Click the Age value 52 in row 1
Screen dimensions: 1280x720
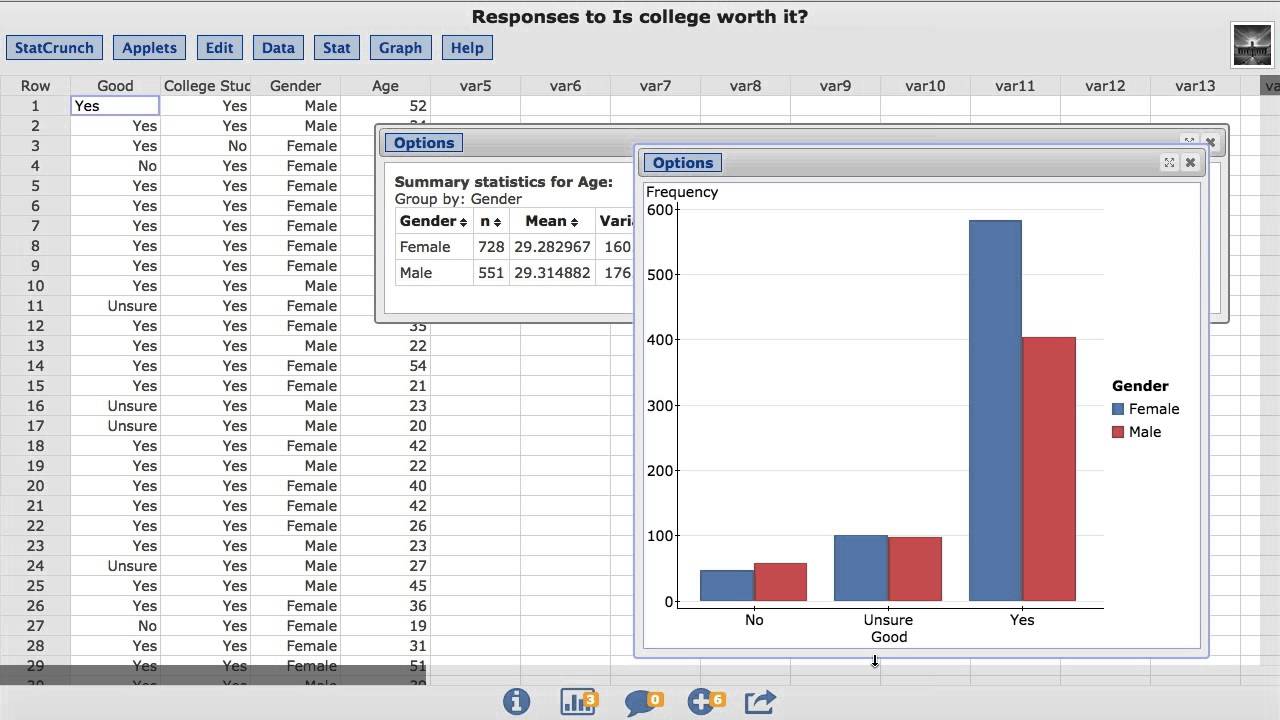coord(417,106)
